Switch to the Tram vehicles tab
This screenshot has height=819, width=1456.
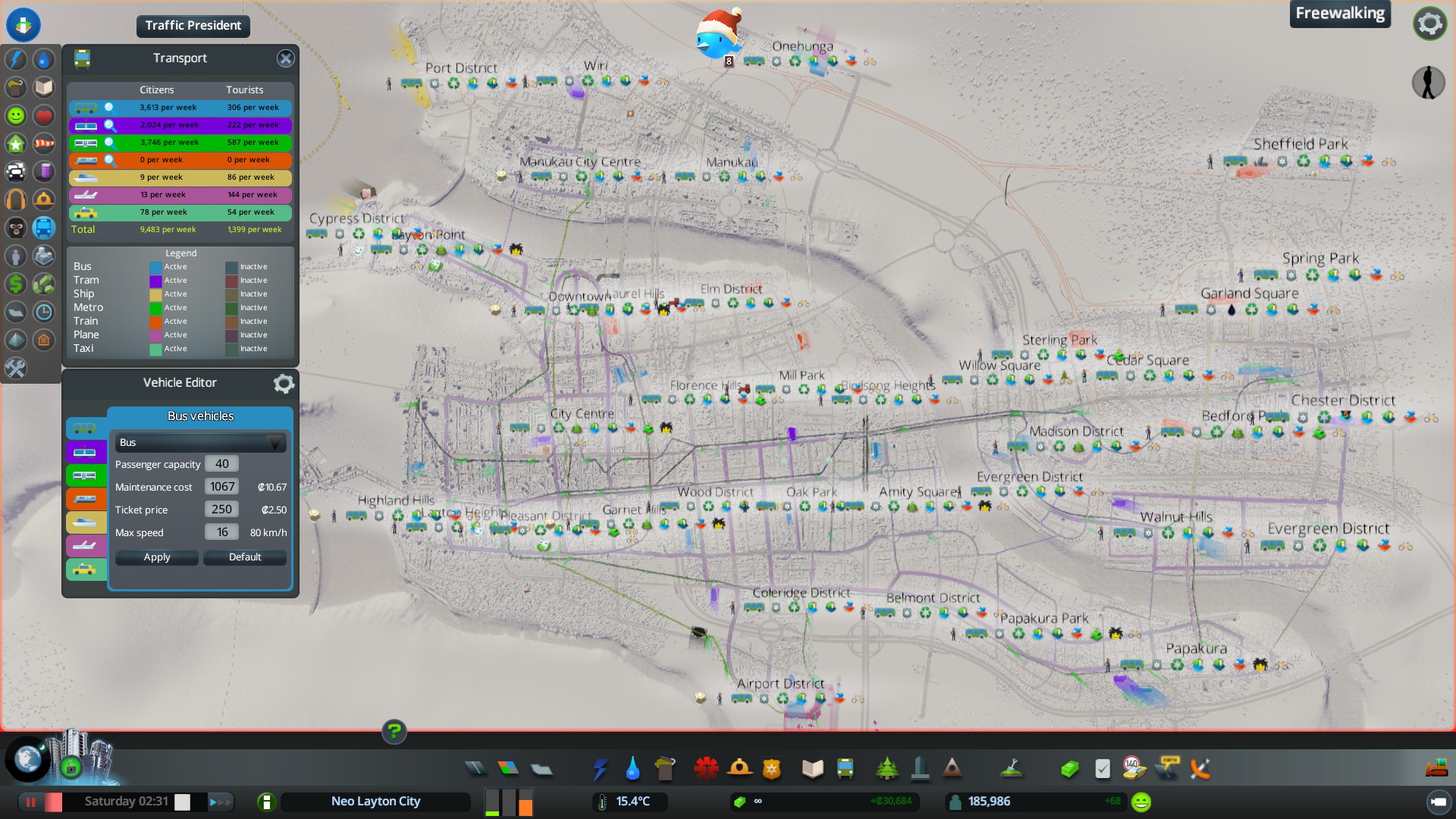point(85,453)
